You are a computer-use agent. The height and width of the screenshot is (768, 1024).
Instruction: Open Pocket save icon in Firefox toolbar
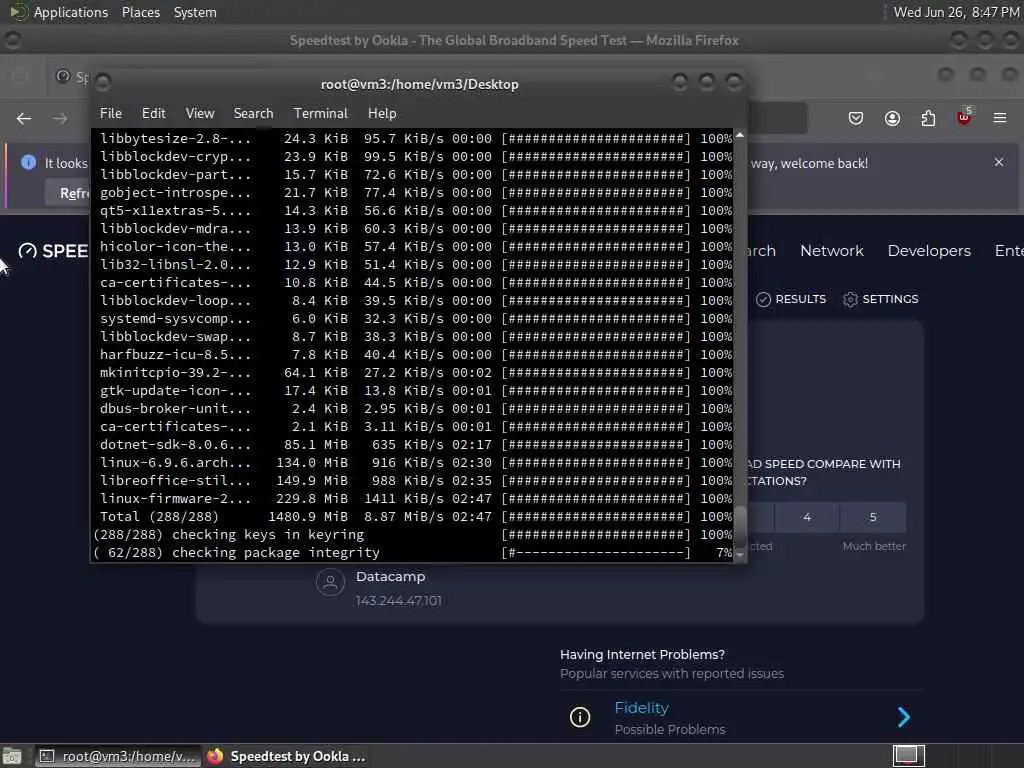point(856,118)
